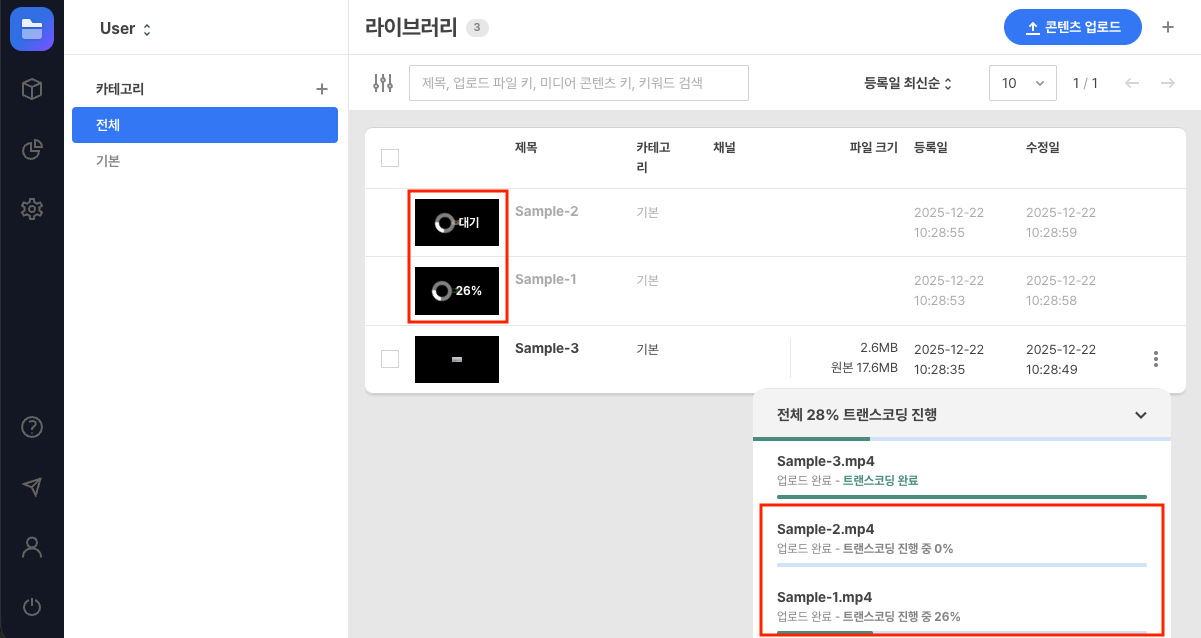Click the plus button next to 카테고리

pos(321,88)
